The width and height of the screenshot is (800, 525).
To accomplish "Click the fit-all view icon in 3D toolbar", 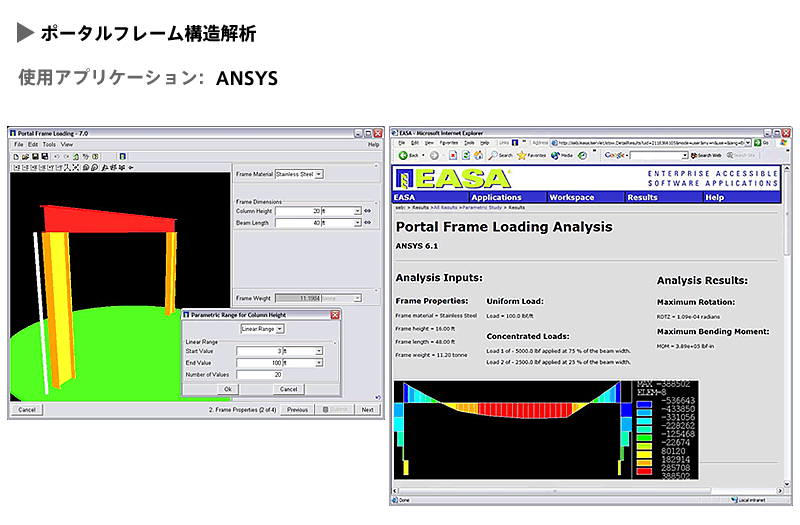I will [76, 167].
